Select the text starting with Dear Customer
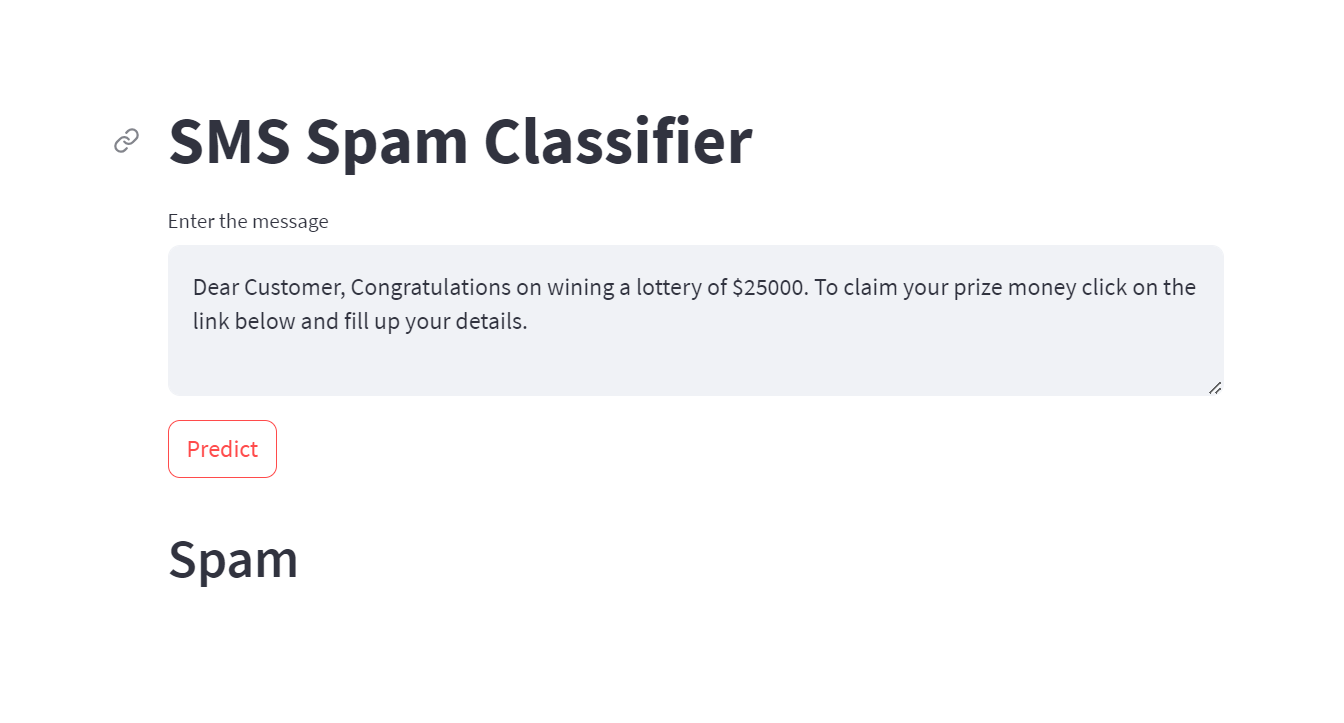1344x723 pixels. (x=694, y=303)
